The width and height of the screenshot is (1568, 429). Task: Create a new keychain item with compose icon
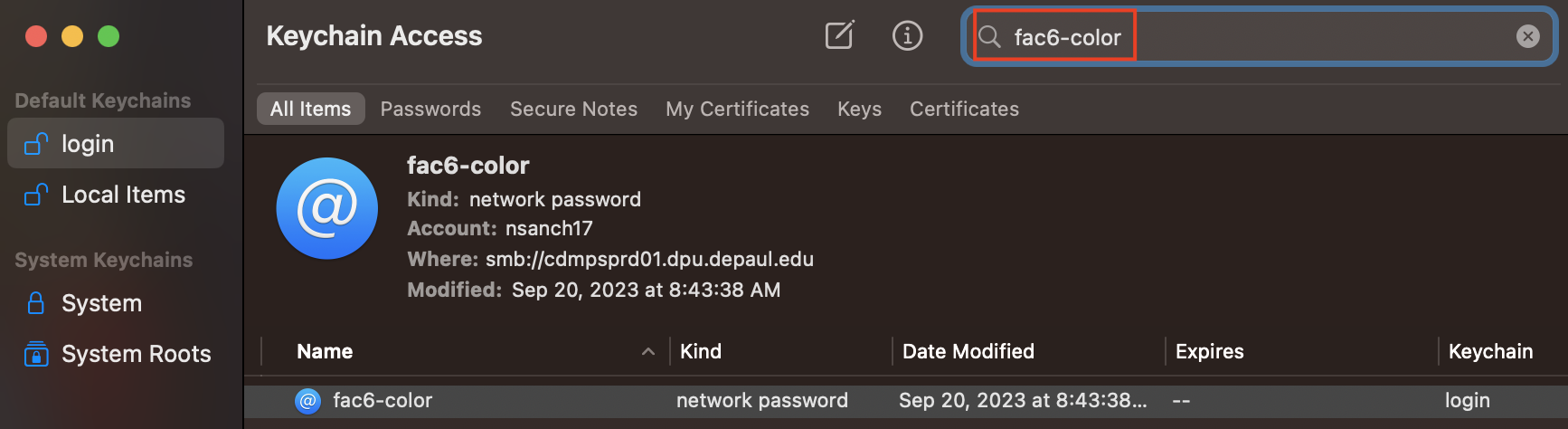pos(839,35)
